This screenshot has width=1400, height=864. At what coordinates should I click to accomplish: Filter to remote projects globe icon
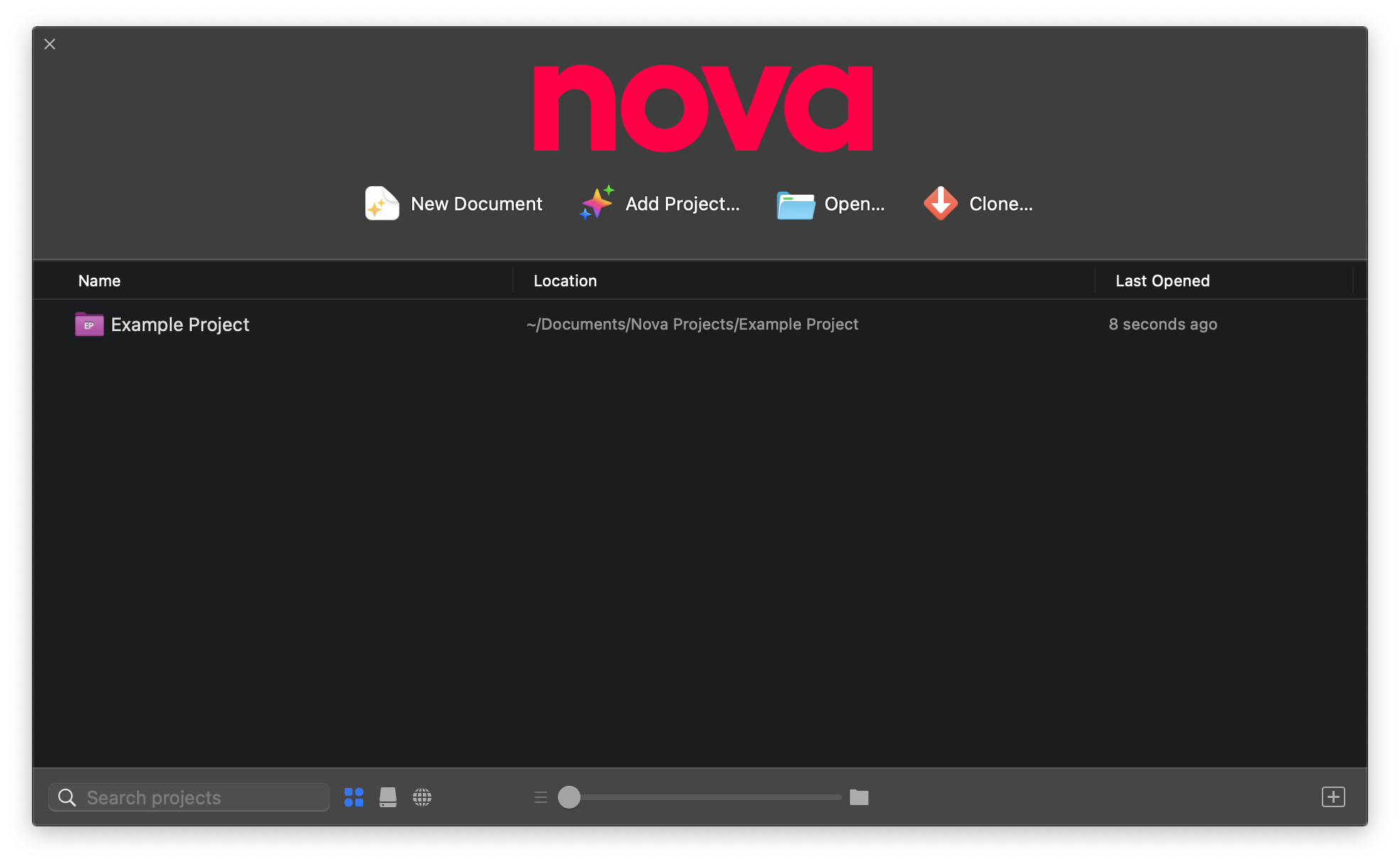click(x=422, y=797)
